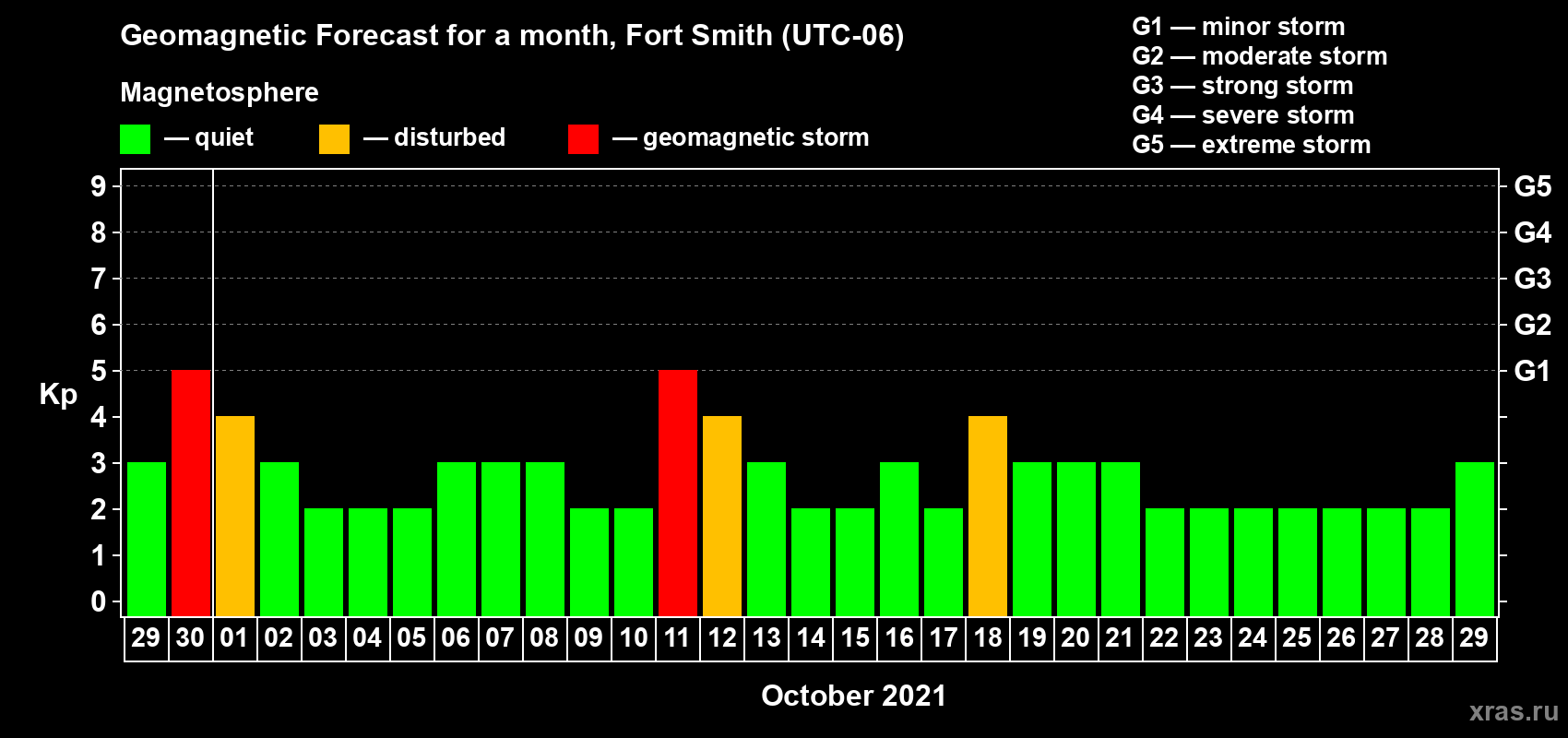Click the date label 27
The image size is (1568, 738).
1385,638
